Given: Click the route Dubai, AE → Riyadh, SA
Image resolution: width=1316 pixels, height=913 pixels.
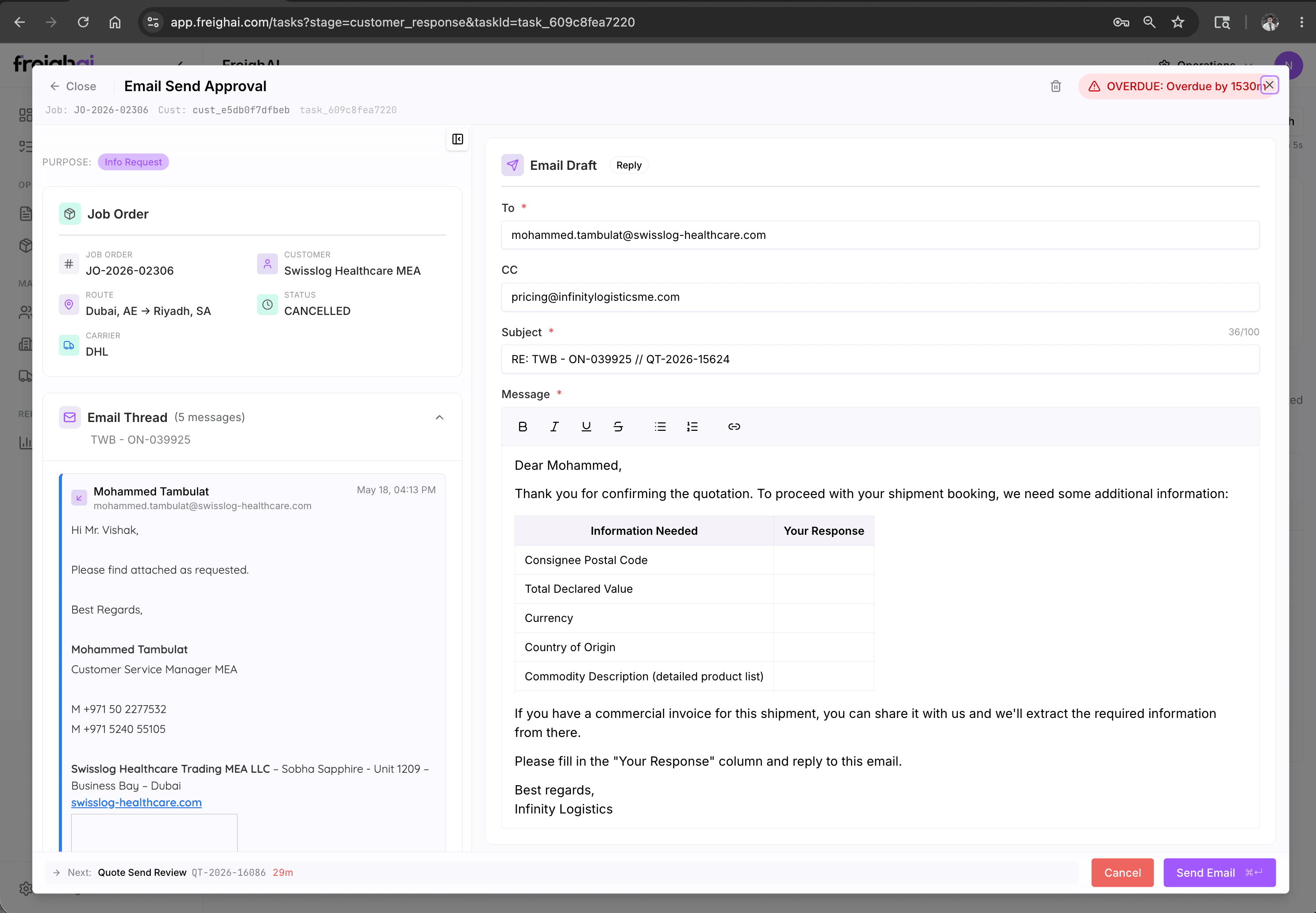Looking at the screenshot, I should [x=148, y=311].
